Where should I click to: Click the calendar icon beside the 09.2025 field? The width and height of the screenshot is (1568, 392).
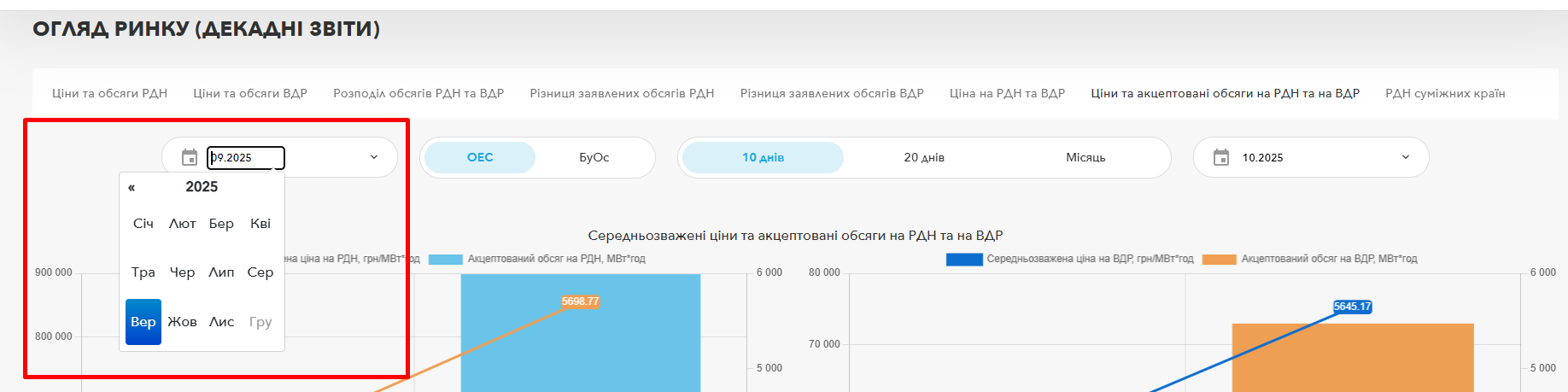pos(190,158)
